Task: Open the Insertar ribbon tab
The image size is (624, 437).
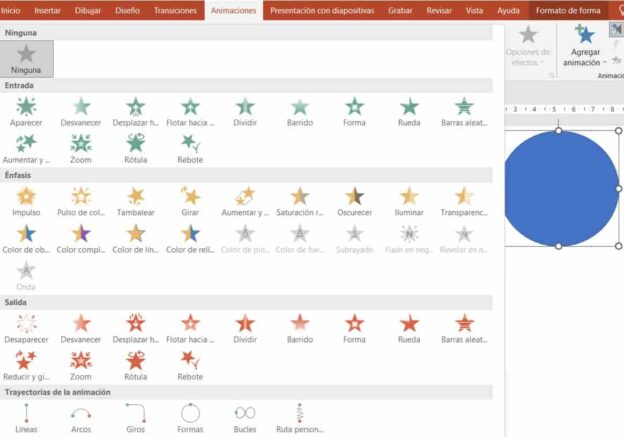Action: click(47, 10)
